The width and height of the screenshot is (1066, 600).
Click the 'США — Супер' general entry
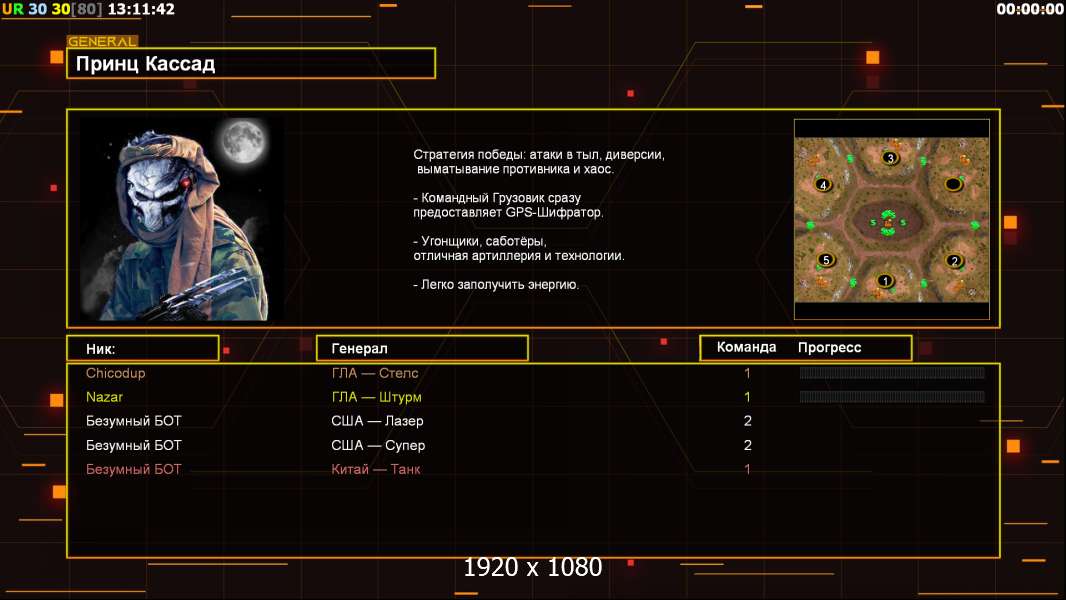click(378, 445)
